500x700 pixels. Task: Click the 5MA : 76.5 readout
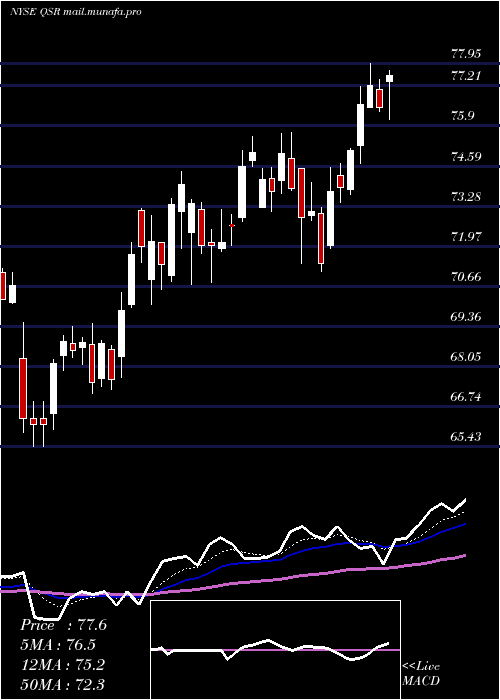coord(58,645)
